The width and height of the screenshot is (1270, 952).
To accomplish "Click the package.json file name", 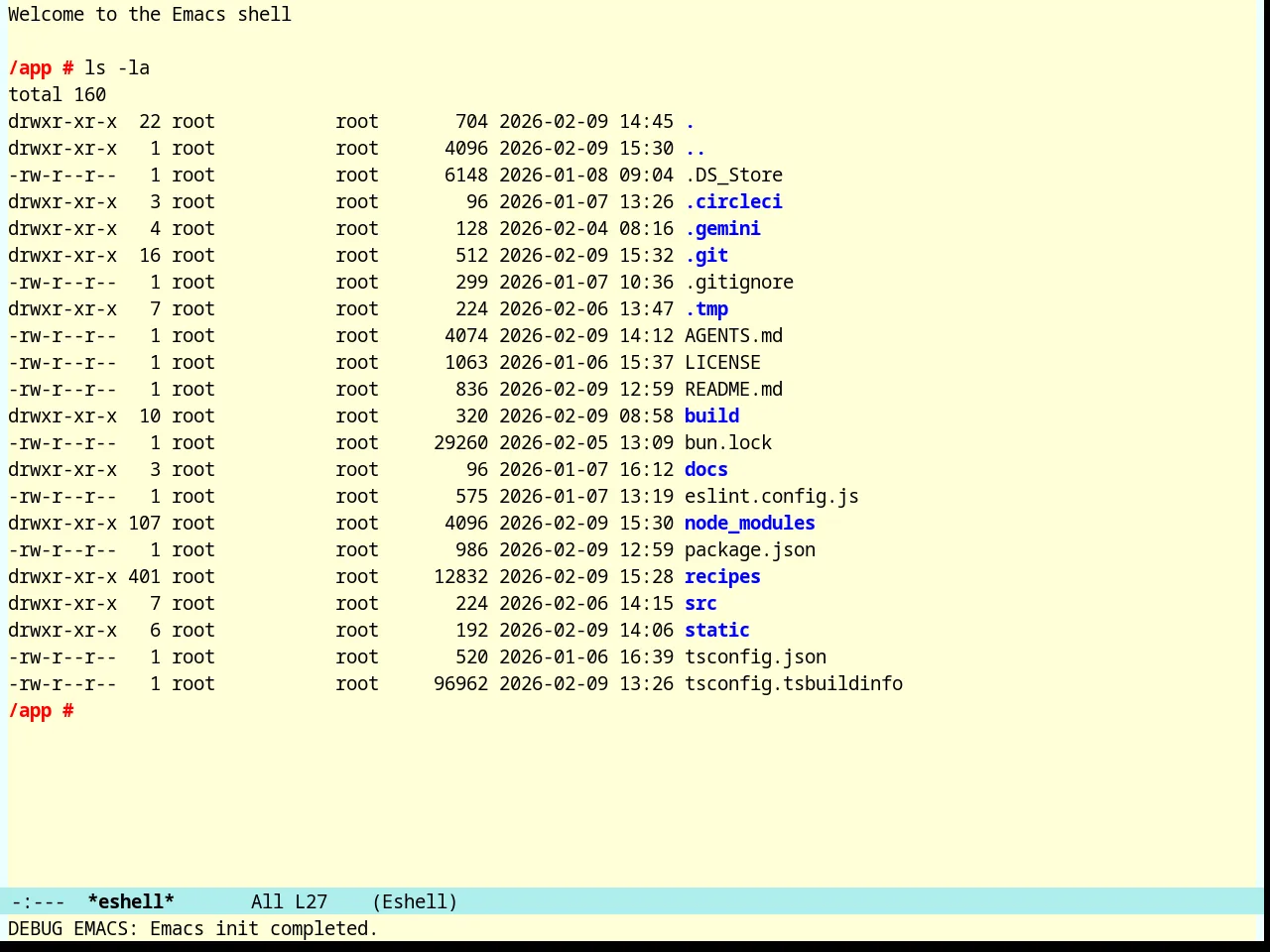I will (x=750, y=550).
